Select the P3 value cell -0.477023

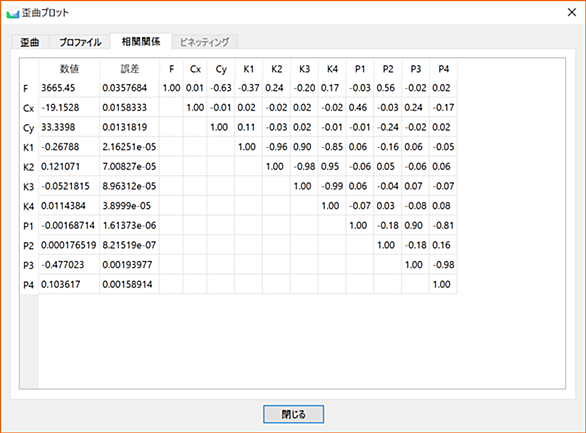click(69, 265)
